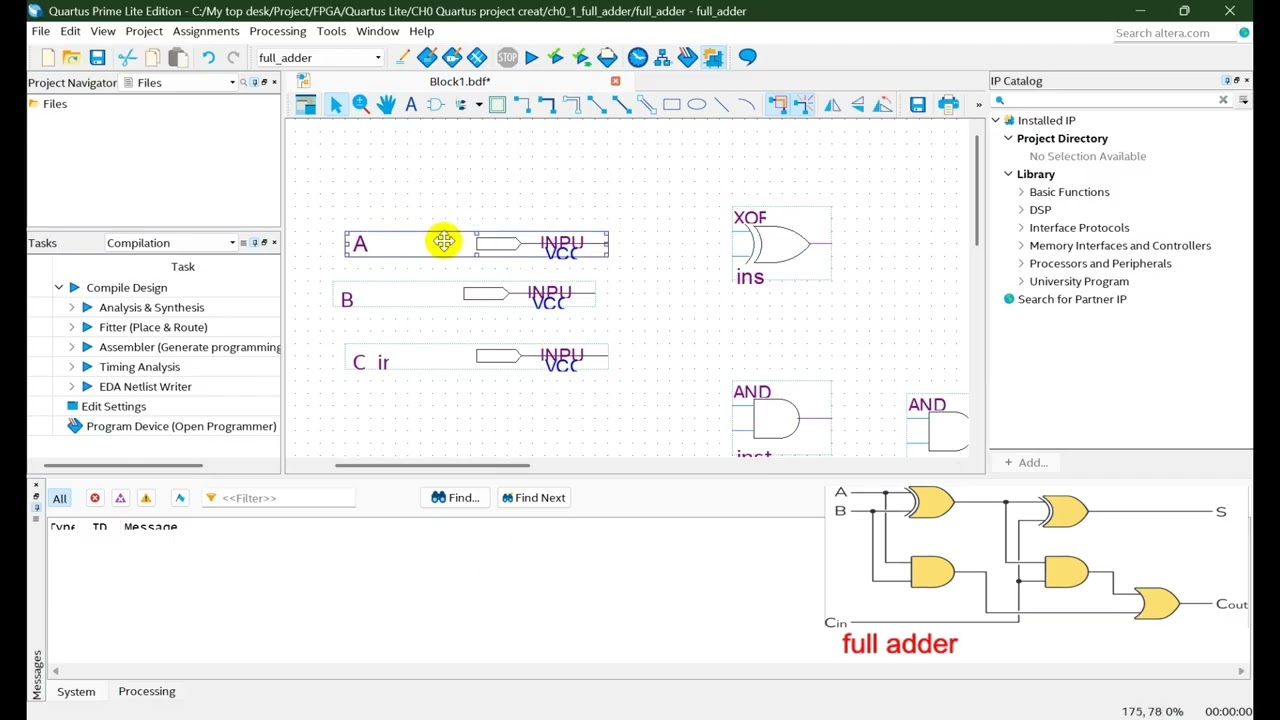Select the Orthogonal Node wire tool
The image size is (1280, 720).
[522, 104]
